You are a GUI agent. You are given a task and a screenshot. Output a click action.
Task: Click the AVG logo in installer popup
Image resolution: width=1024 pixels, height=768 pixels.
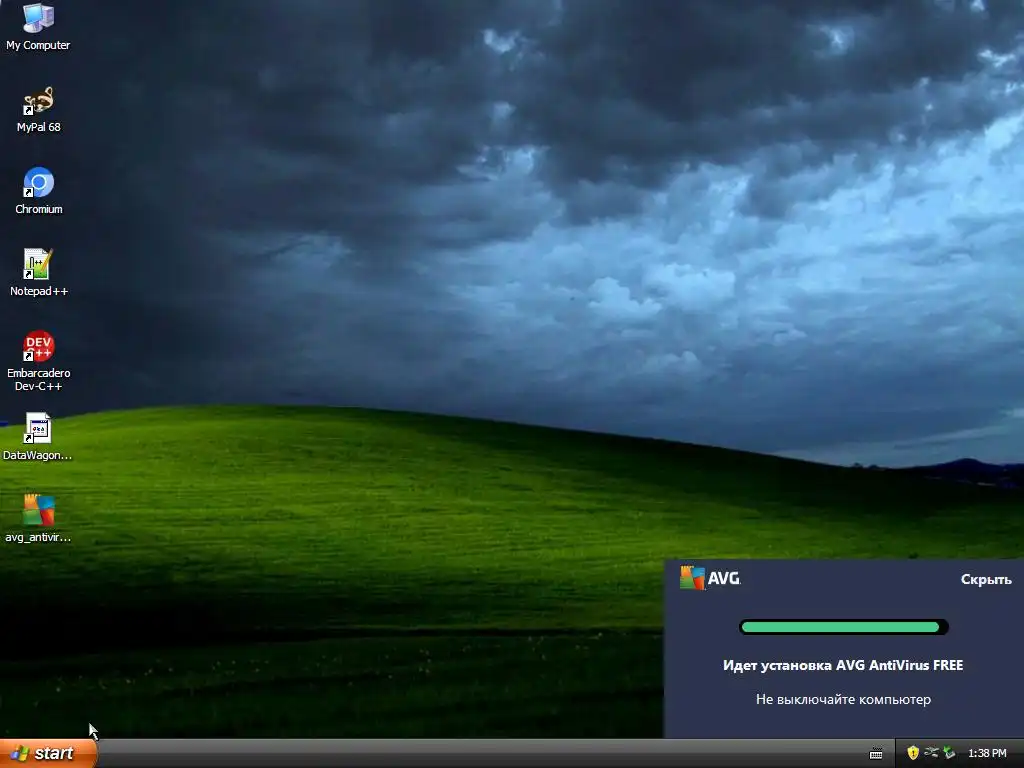pos(710,578)
